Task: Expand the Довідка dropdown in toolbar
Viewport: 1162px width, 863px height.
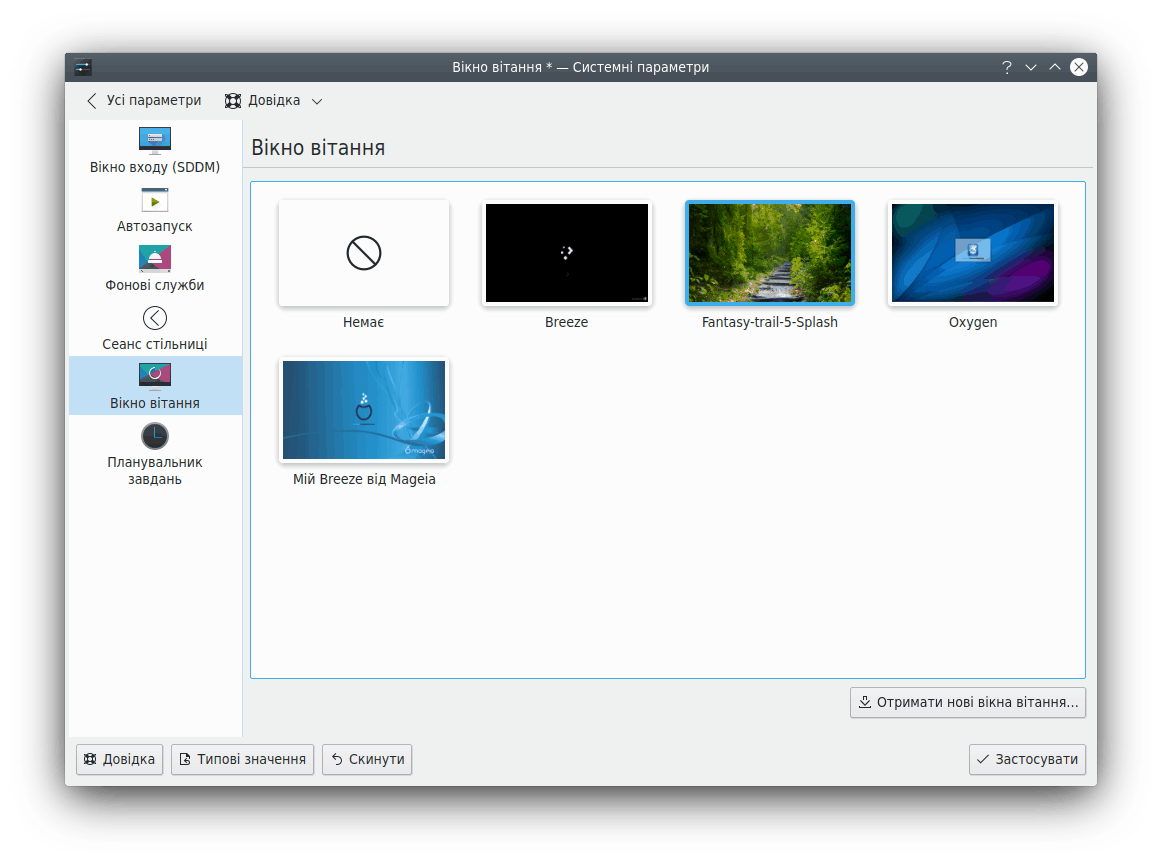Action: click(274, 101)
